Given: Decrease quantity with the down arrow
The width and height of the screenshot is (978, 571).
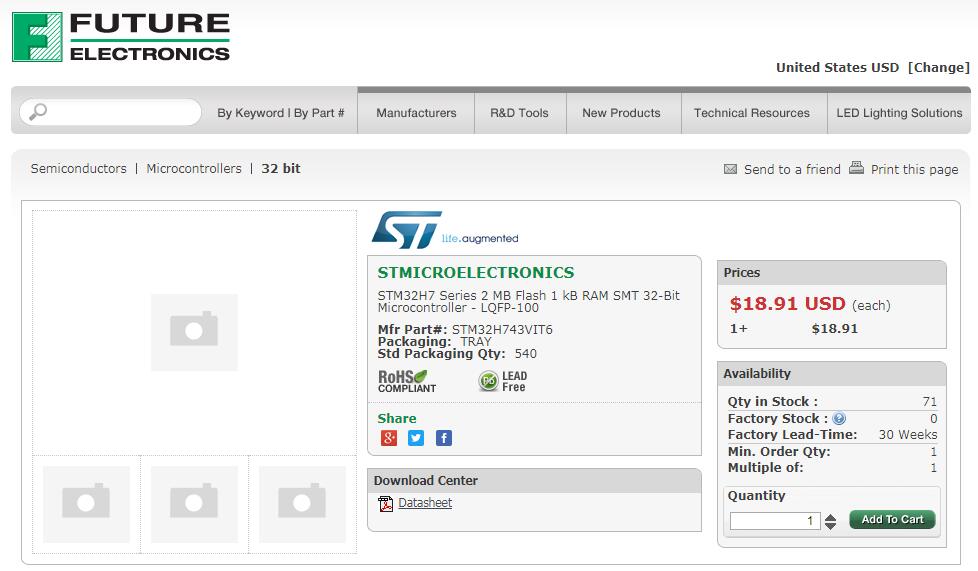Looking at the screenshot, I should 830,526.
